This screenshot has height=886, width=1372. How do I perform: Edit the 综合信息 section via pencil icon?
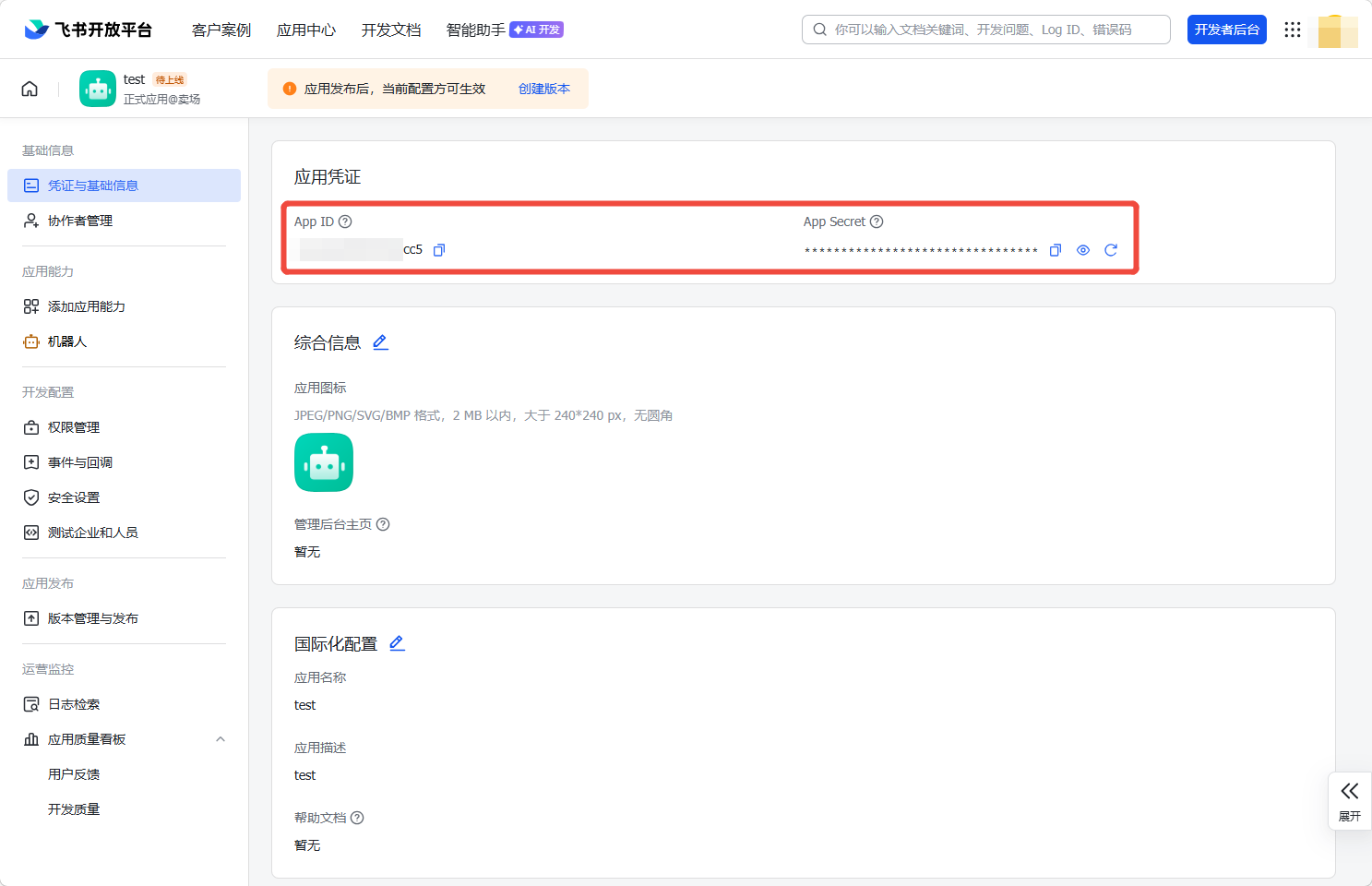pos(380,342)
